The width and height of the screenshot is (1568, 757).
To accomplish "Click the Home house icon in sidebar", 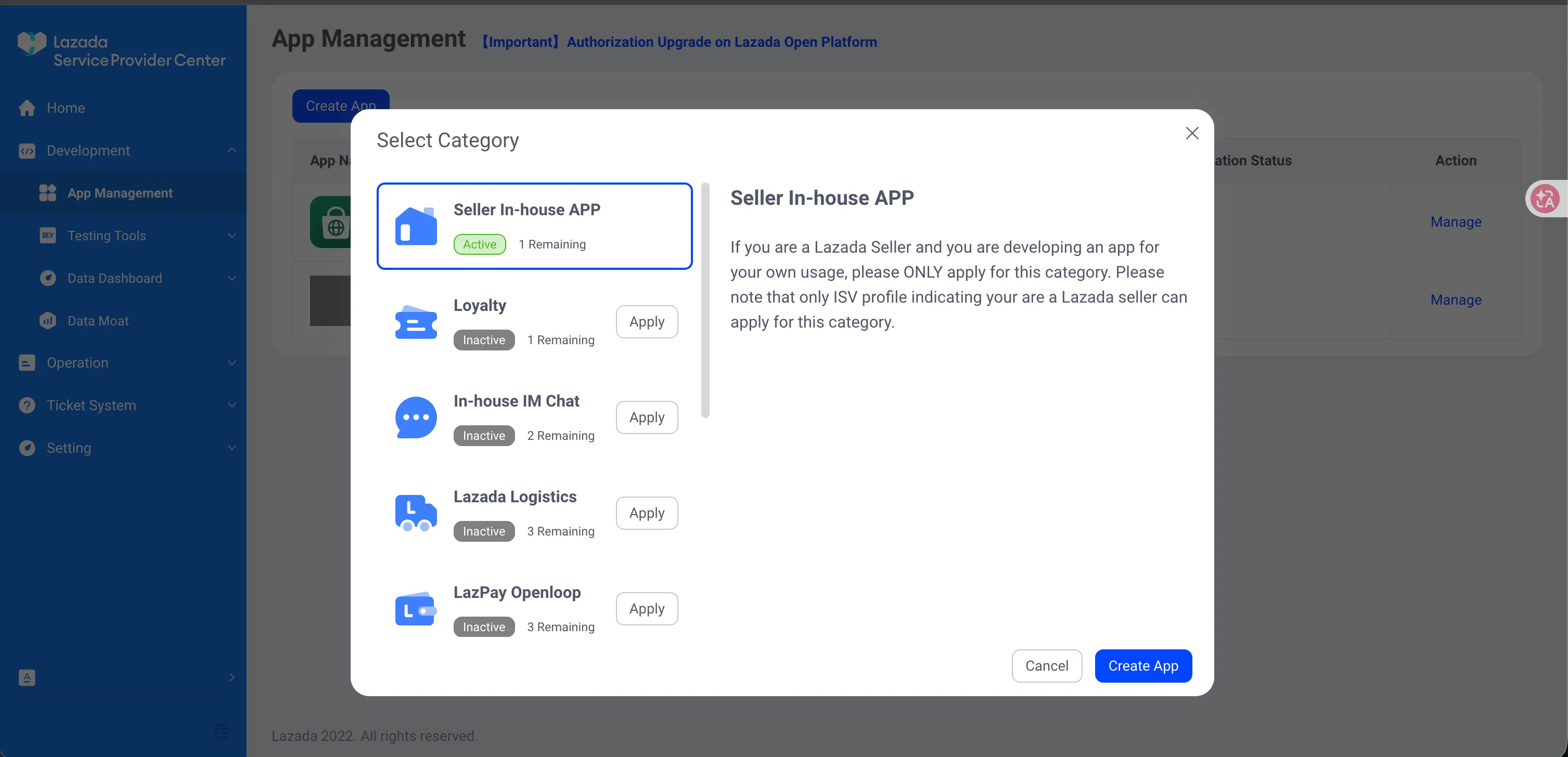I will 27,108.
